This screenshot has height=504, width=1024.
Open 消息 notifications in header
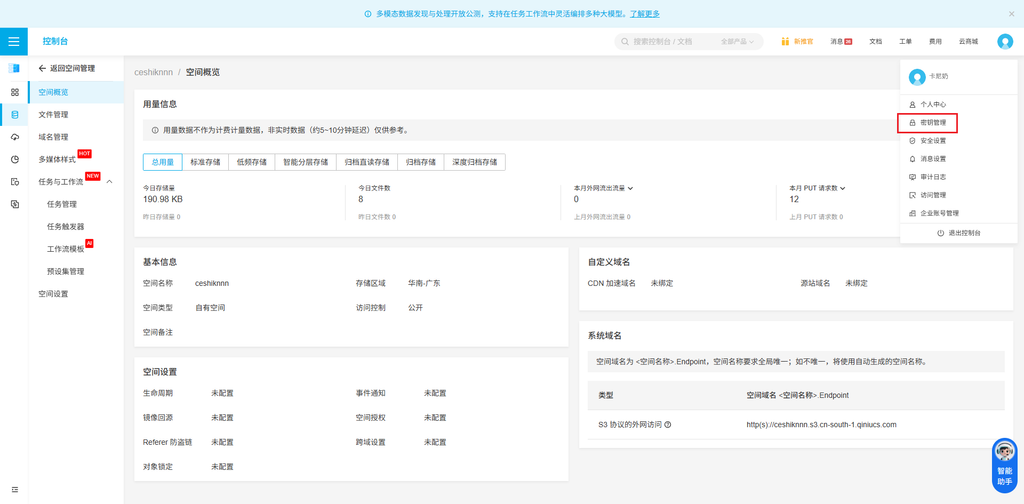(841, 41)
